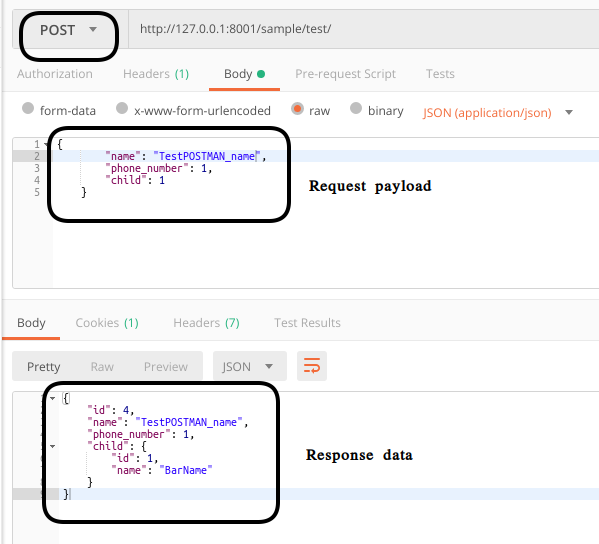Click the closing brace on the last response line
This screenshot has height=544, width=599.
point(66,494)
